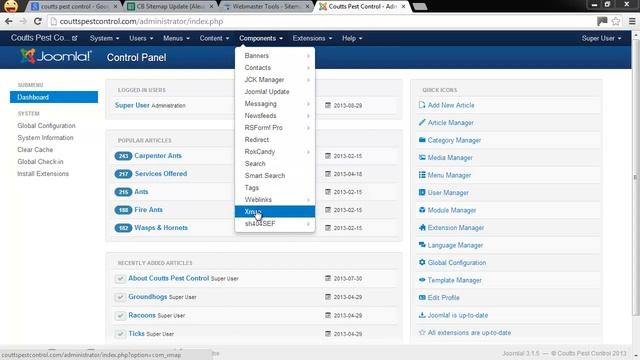Click the Joomla! logo
The image size is (640, 360).
tap(56, 56)
